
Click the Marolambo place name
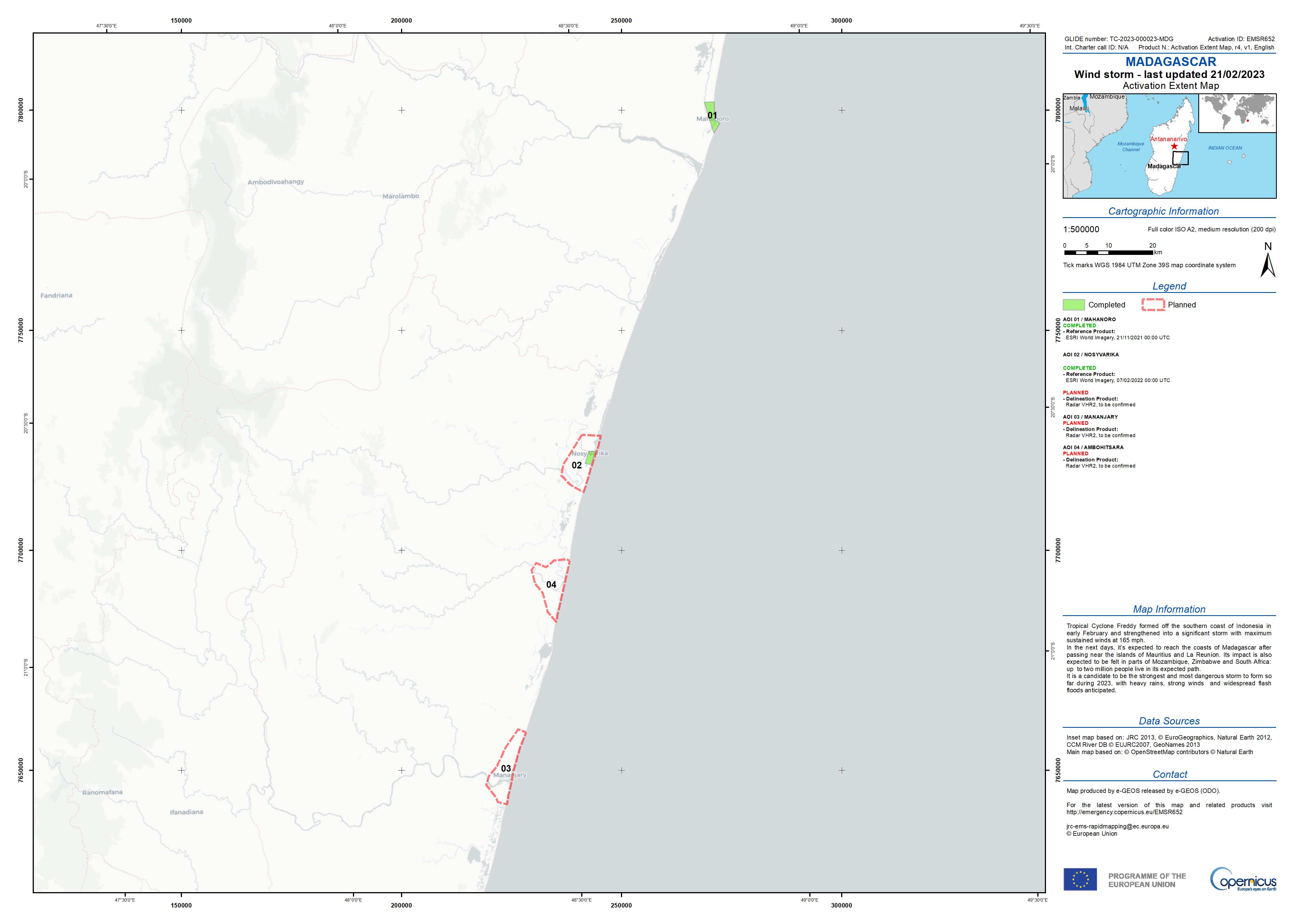(x=401, y=196)
